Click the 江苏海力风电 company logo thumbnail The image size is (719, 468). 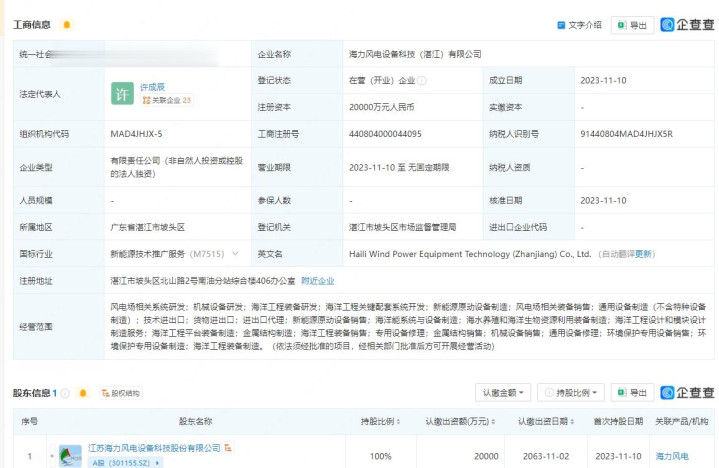pos(71,457)
